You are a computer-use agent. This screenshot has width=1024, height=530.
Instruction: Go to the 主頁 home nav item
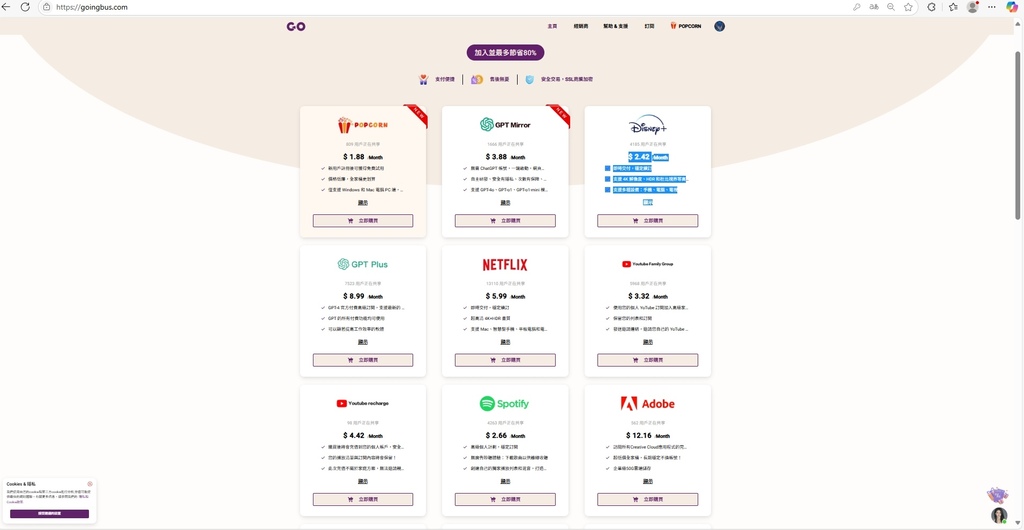coord(552,26)
